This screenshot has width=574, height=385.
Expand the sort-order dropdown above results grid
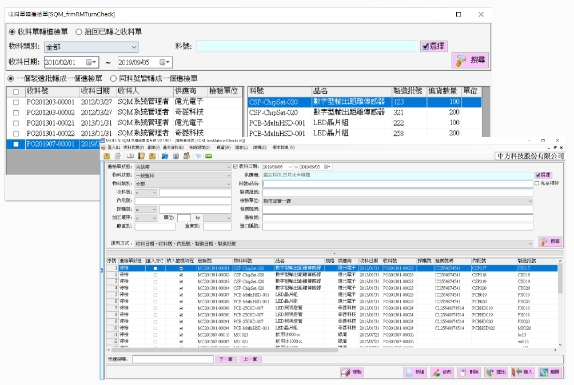tap(333, 243)
